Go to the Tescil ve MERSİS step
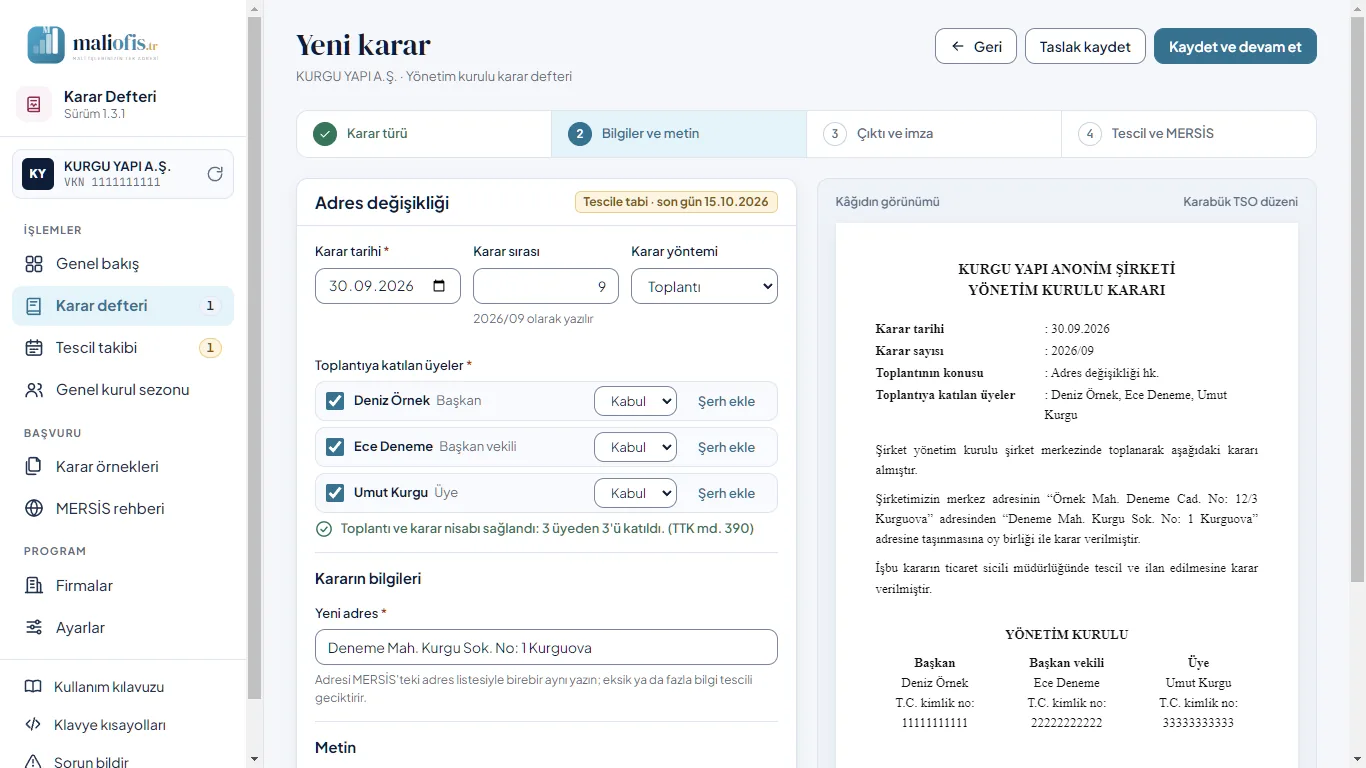 click(1189, 134)
